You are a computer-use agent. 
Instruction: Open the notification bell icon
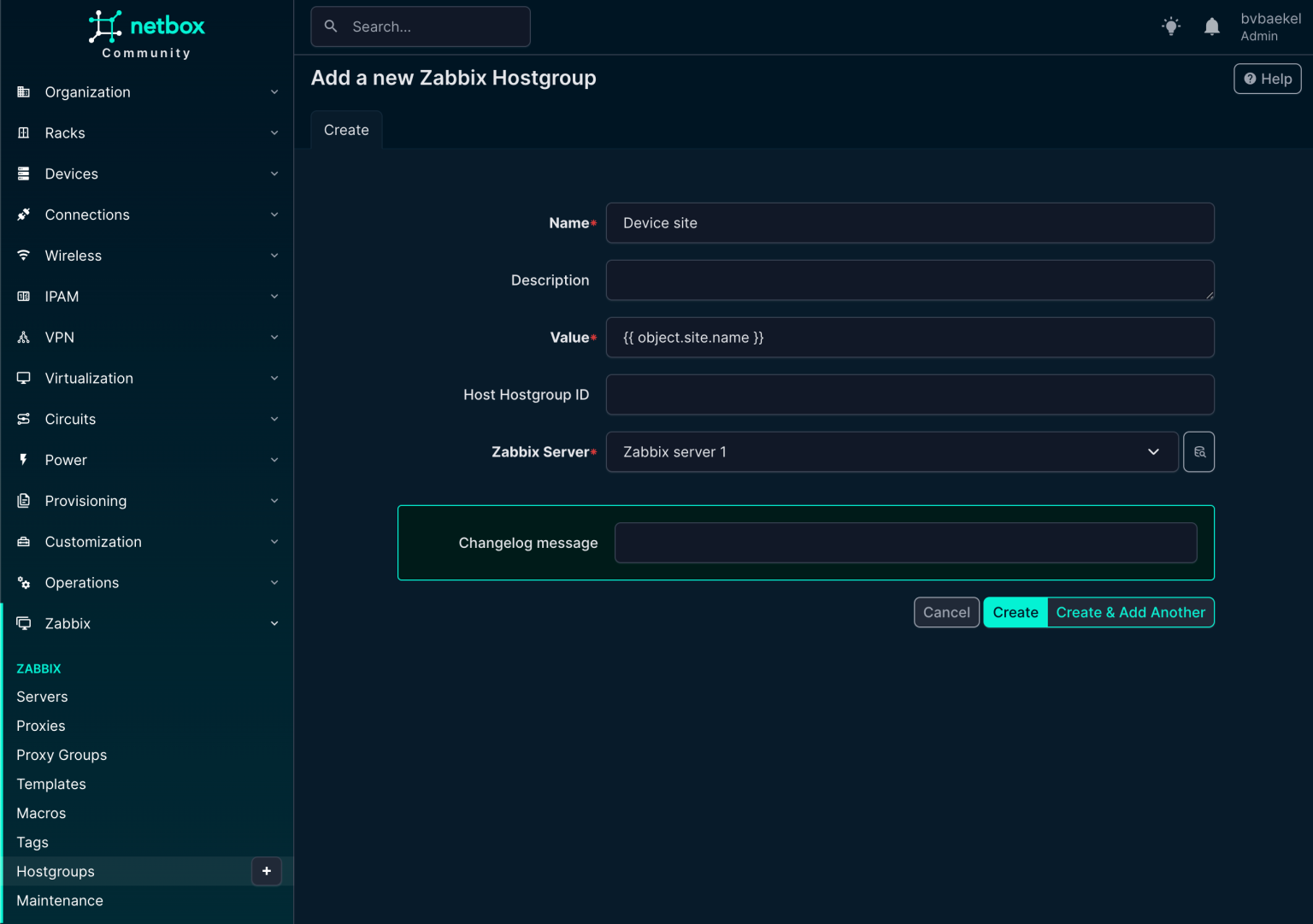[x=1211, y=26]
